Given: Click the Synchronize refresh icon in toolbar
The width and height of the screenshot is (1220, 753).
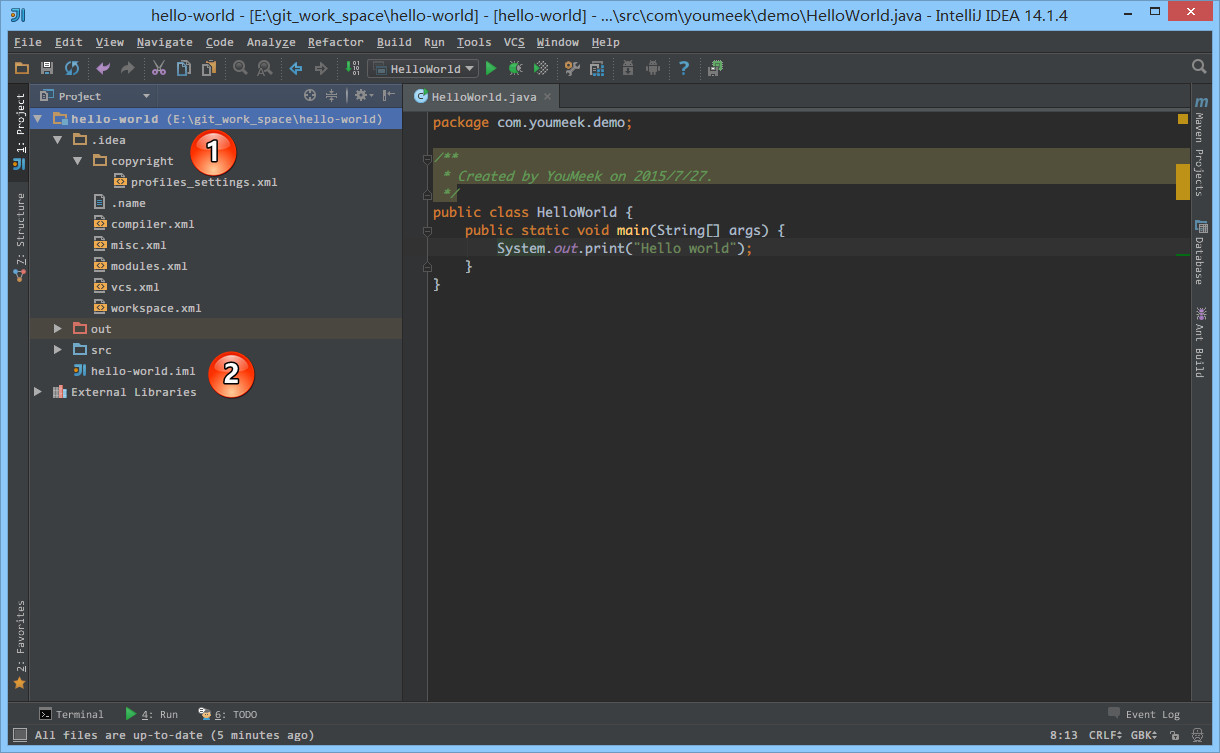Looking at the screenshot, I should pos(72,68).
